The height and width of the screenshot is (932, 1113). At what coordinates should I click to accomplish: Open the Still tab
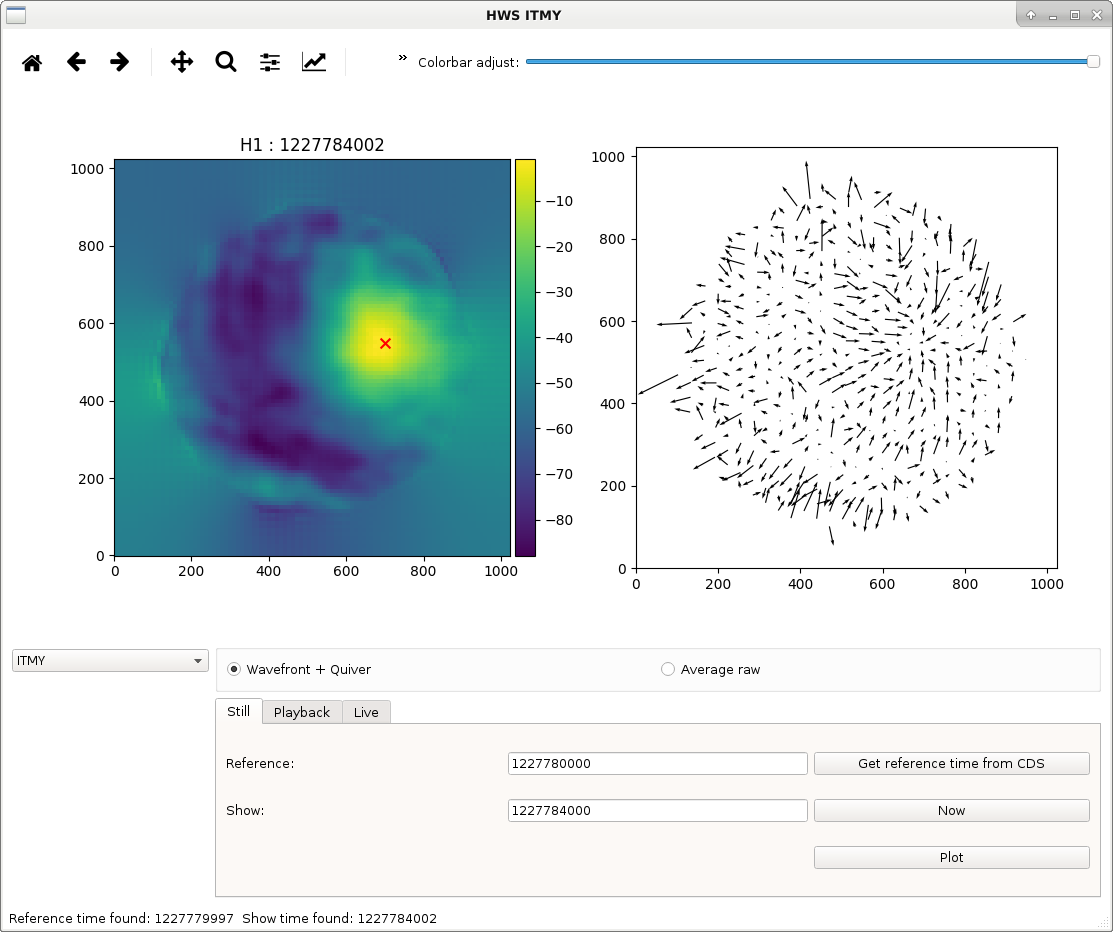click(x=238, y=711)
